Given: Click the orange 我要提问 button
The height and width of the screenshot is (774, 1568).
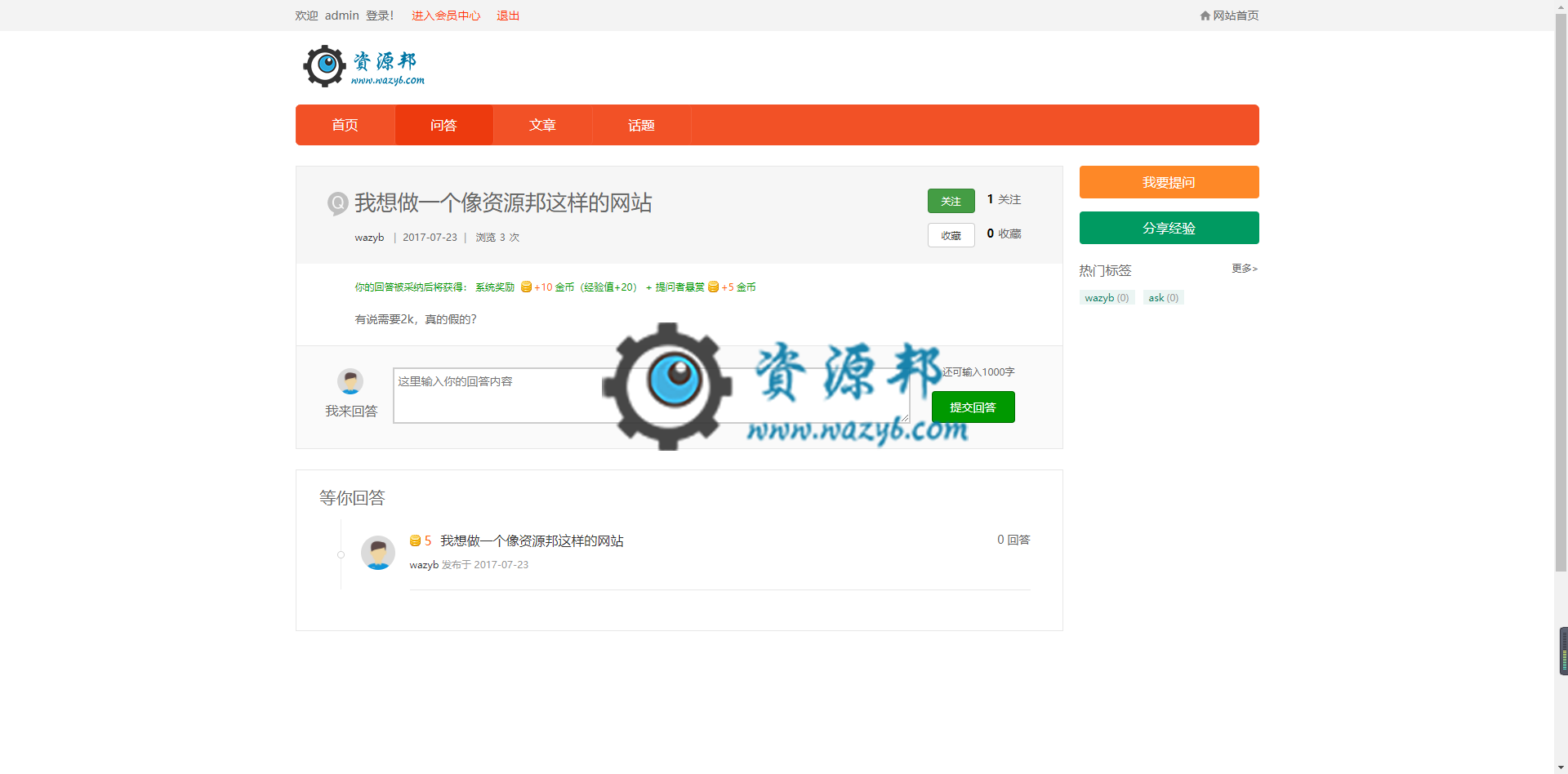Looking at the screenshot, I should 1169,182.
